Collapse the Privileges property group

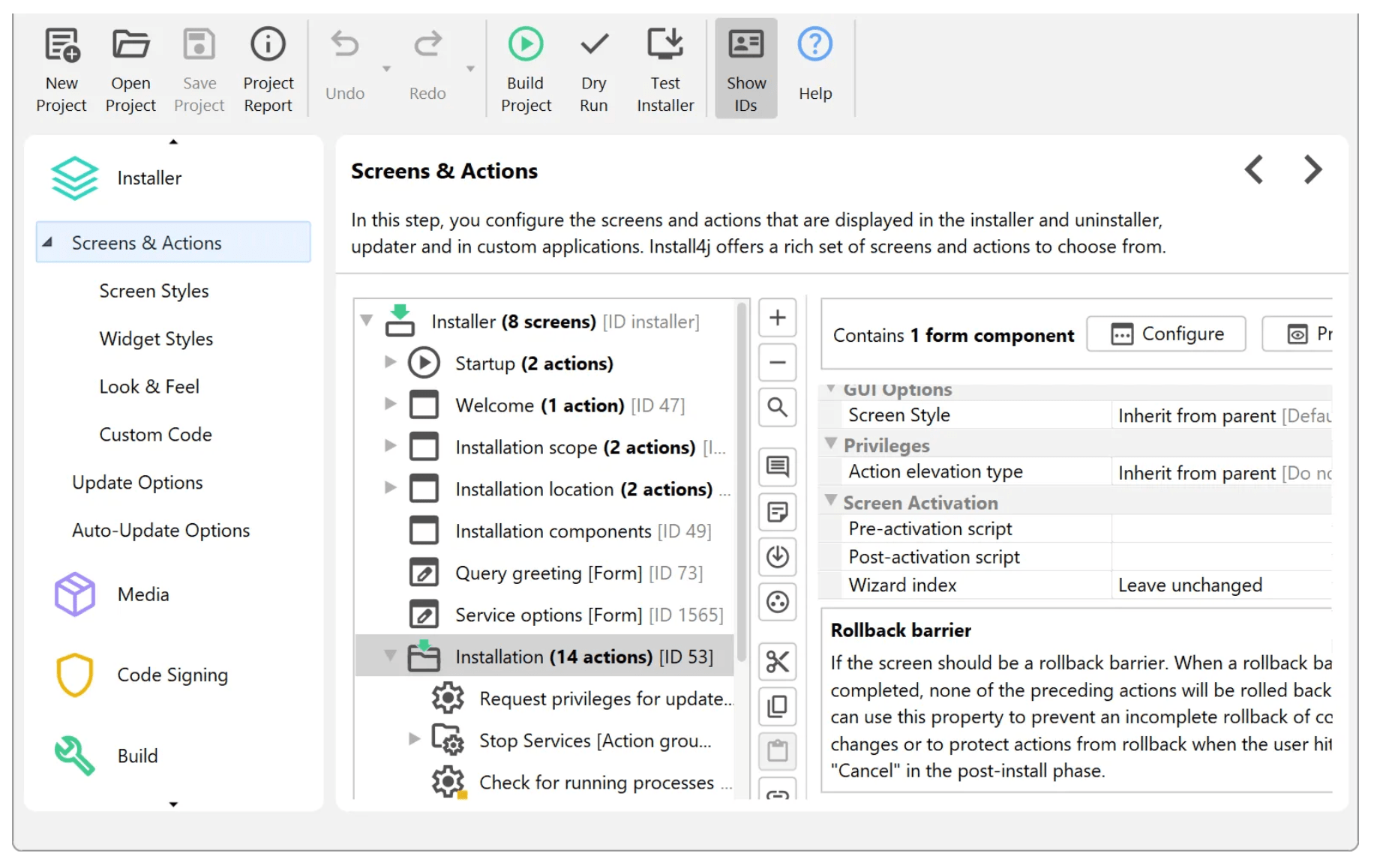831,444
